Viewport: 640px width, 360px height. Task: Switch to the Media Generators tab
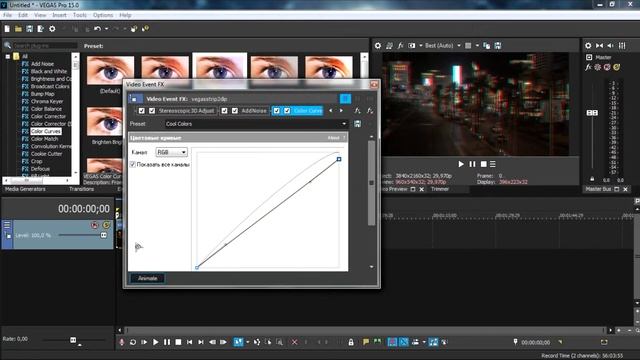25,189
